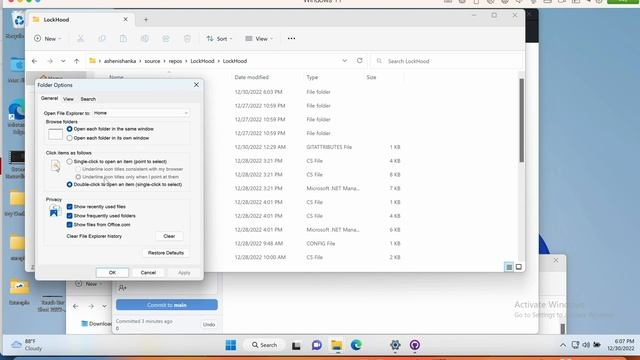The width and height of the screenshot is (640, 360).
Task: Toggle Show recently used files checkbox
Action: click(69, 207)
